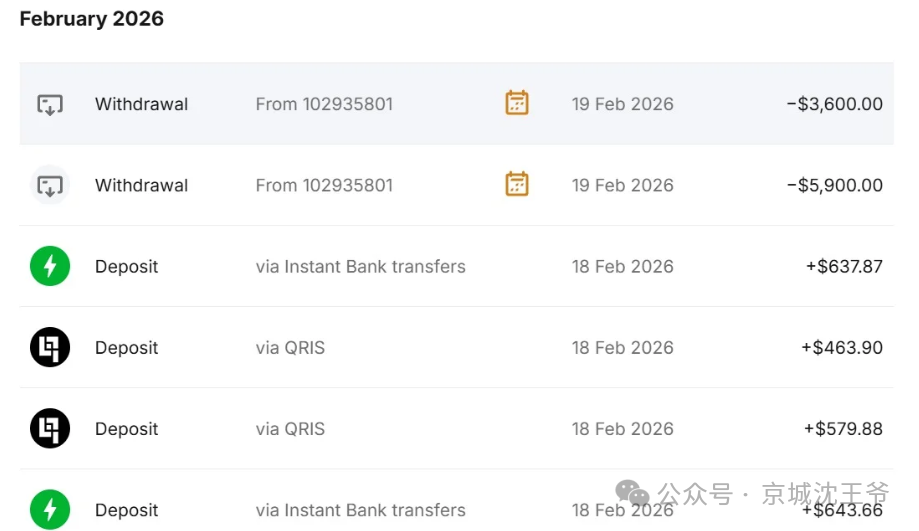This screenshot has height=531, width=919.
Task: Click the withdrawal icon for the -$3,600.00 transaction
Action: [50, 104]
